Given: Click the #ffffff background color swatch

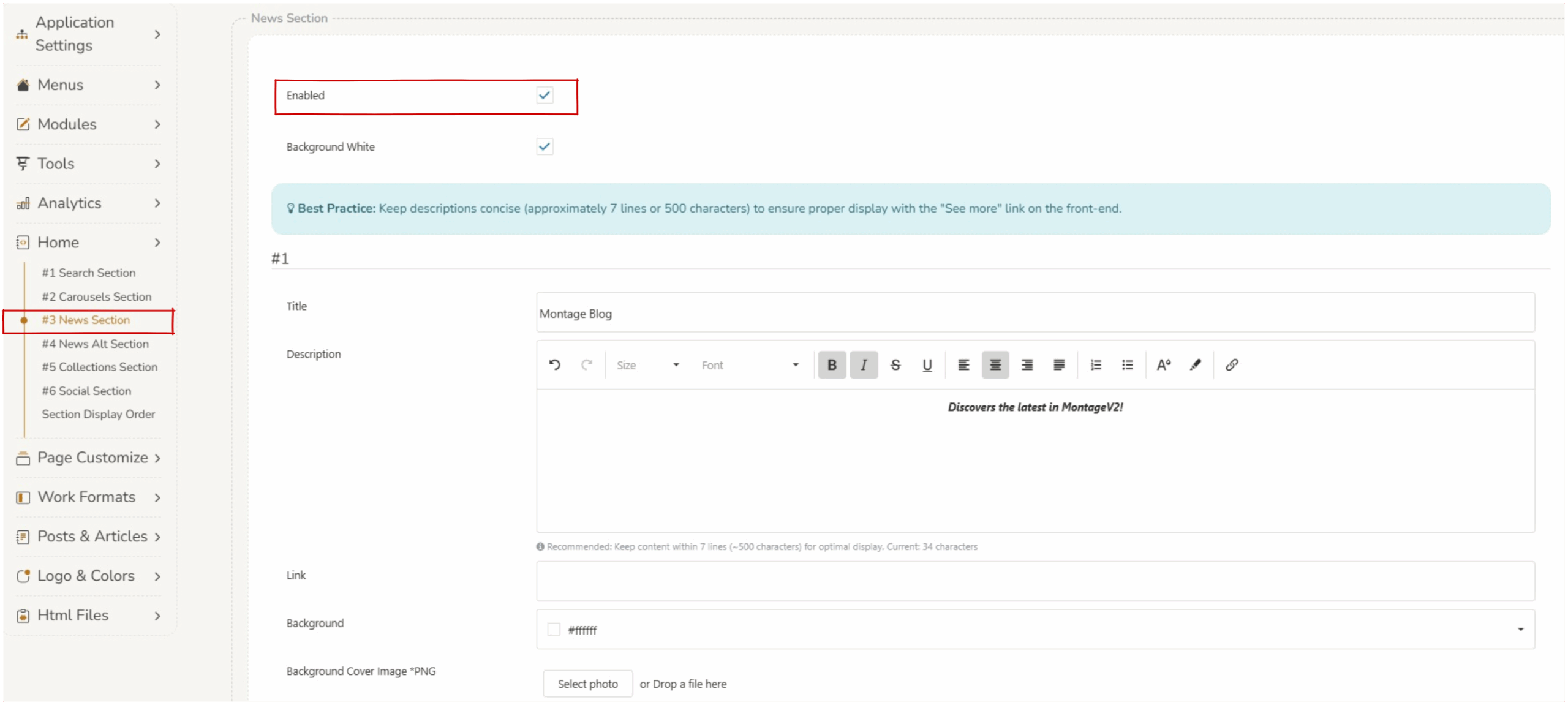Looking at the screenshot, I should 553,630.
